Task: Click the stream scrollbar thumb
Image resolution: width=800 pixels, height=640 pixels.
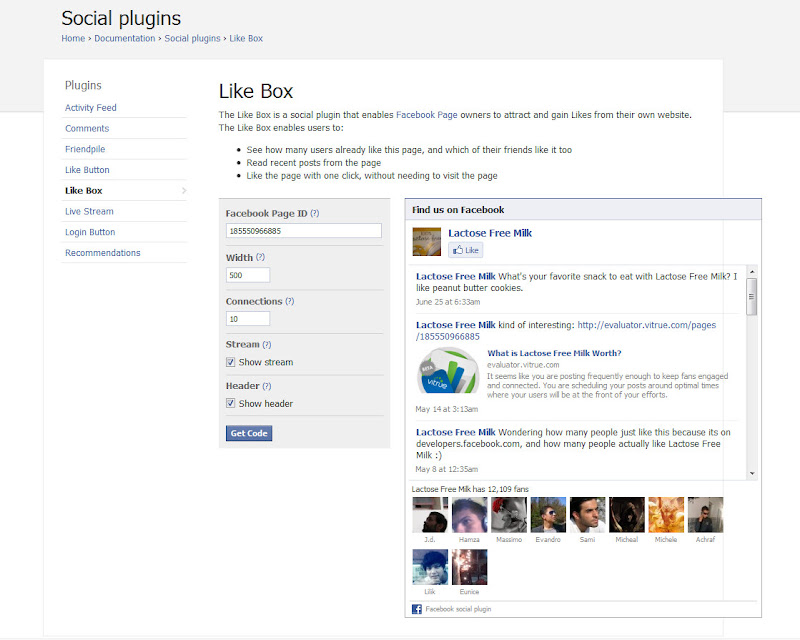Action: (752, 297)
